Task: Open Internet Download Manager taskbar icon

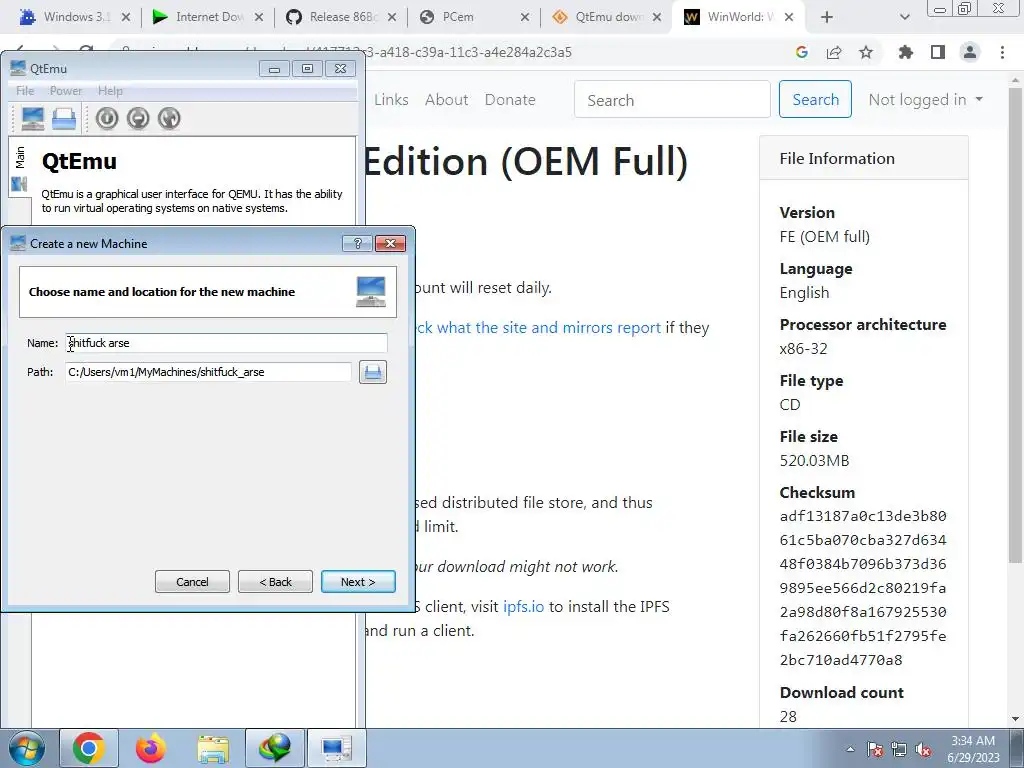Action: click(x=274, y=748)
